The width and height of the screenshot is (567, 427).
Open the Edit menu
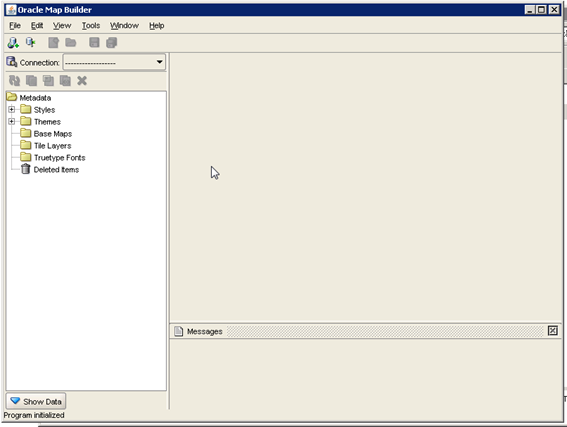pyautogui.click(x=37, y=26)
